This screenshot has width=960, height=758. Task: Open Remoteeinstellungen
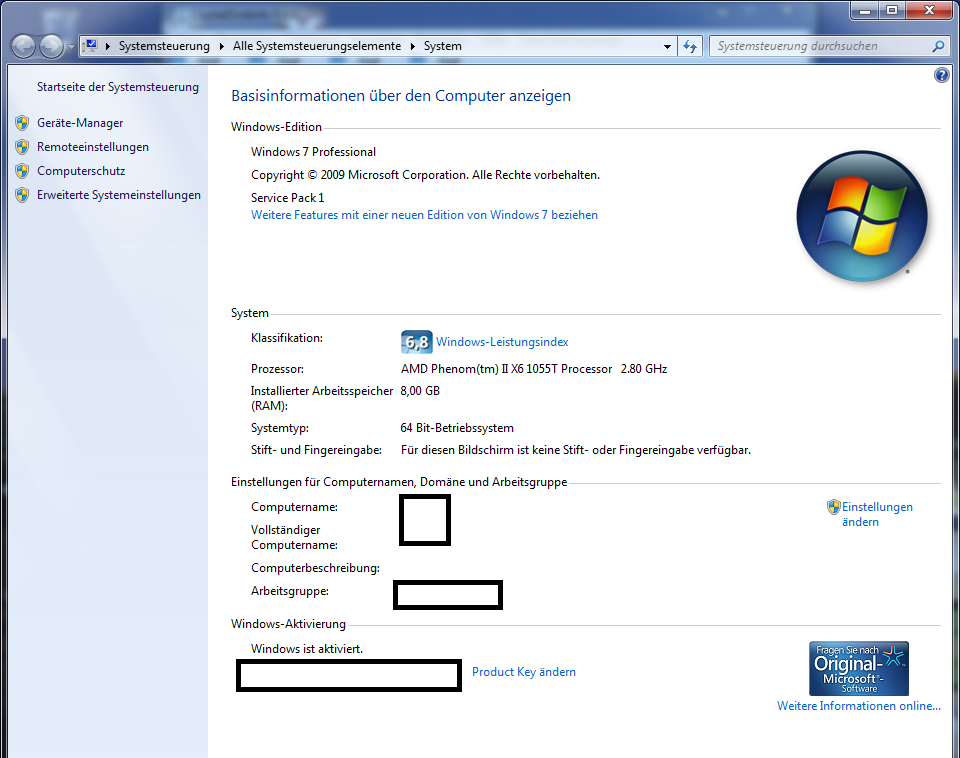(93, 147)
